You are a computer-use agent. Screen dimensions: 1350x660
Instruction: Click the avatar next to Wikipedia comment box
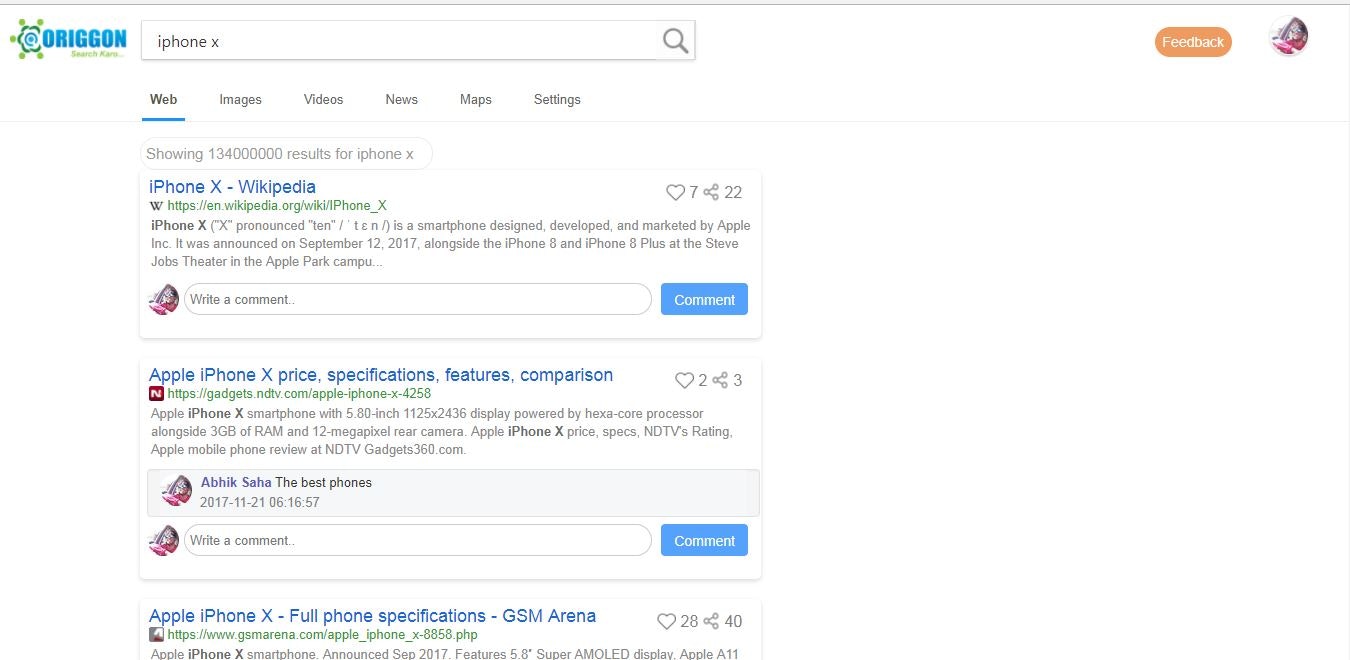click(x=164, y=299)
